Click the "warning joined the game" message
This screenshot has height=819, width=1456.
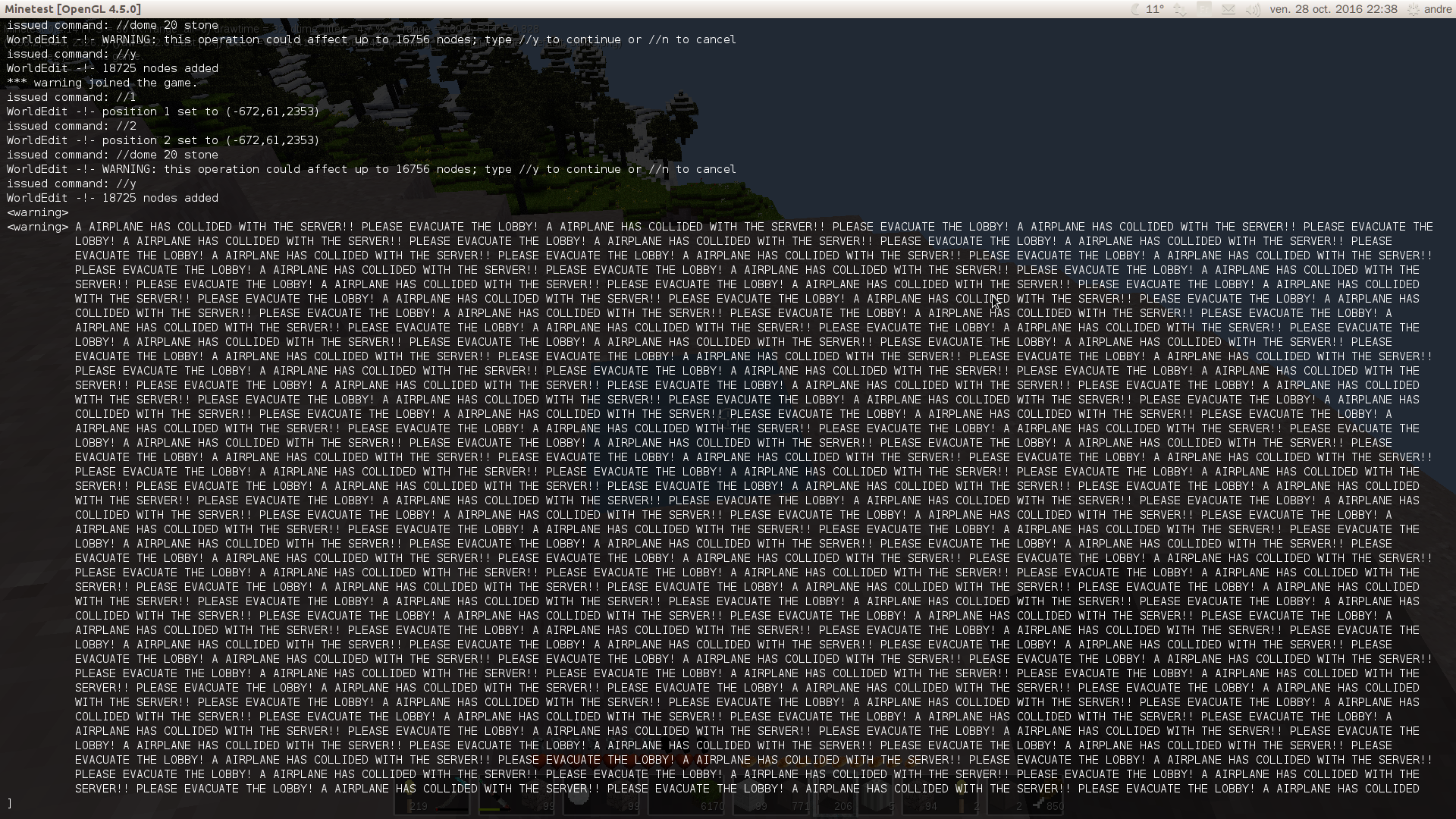[102, 83]
